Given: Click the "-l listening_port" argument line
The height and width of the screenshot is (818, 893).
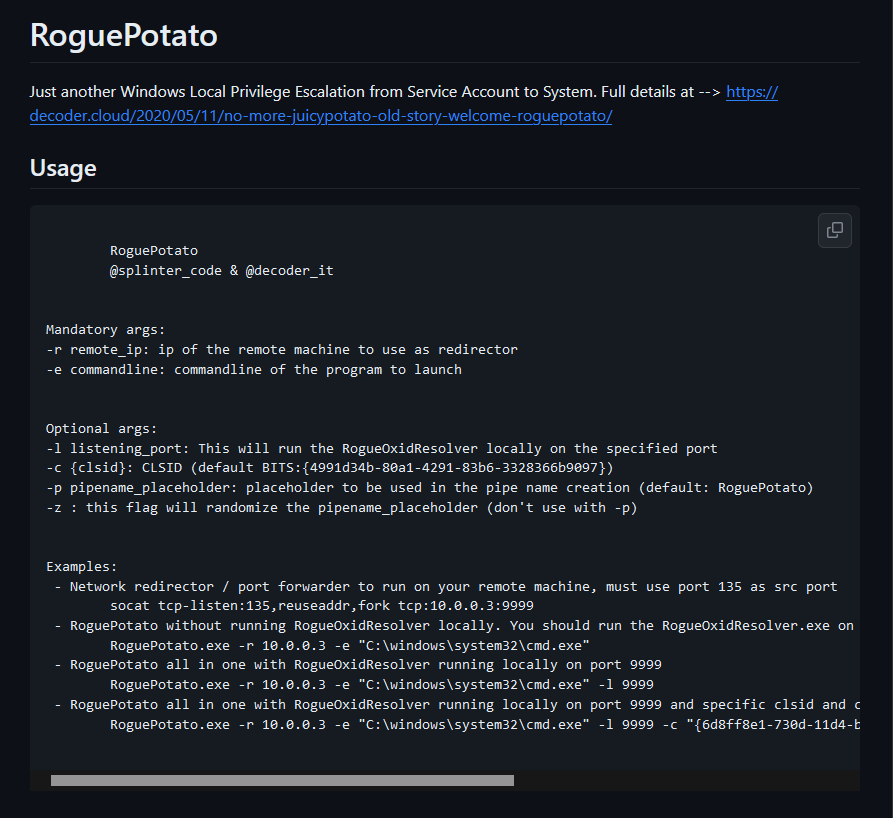Looking at the screenshot, I should [382, 448].
